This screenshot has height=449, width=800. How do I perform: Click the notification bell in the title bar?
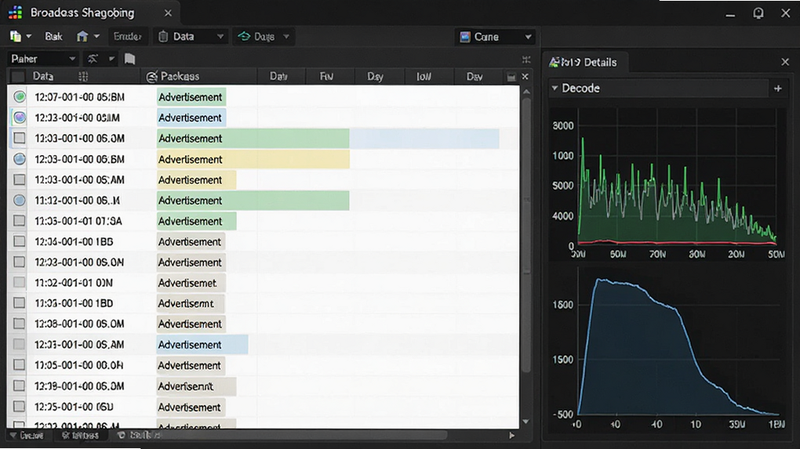point(758,13)
